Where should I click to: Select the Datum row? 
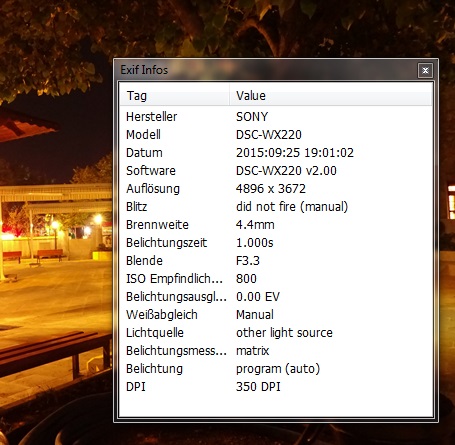click(276, 153)
